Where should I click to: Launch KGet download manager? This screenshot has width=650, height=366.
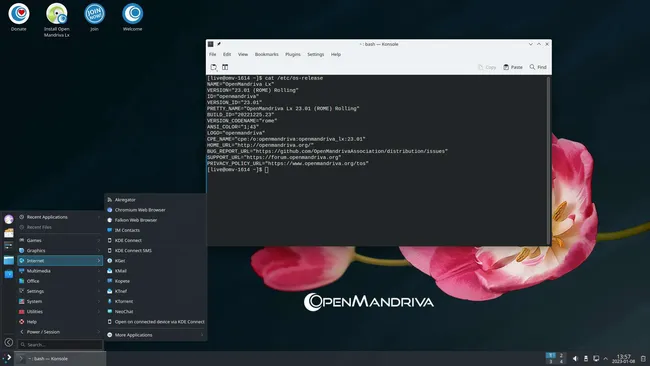155,261
